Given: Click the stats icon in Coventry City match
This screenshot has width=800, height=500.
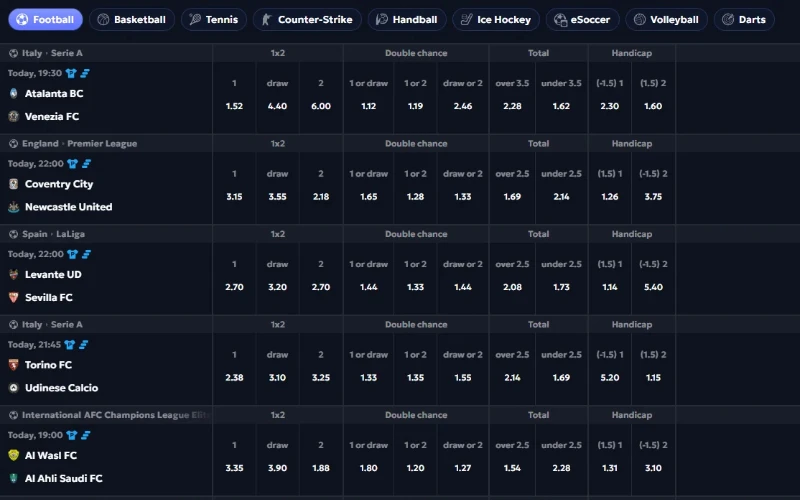Looking at the screenshot, I should [86, 164].
